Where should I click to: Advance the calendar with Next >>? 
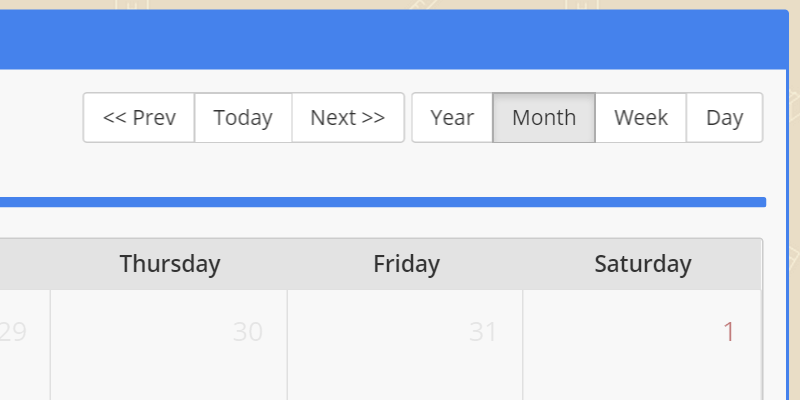(x=347, y=118)
